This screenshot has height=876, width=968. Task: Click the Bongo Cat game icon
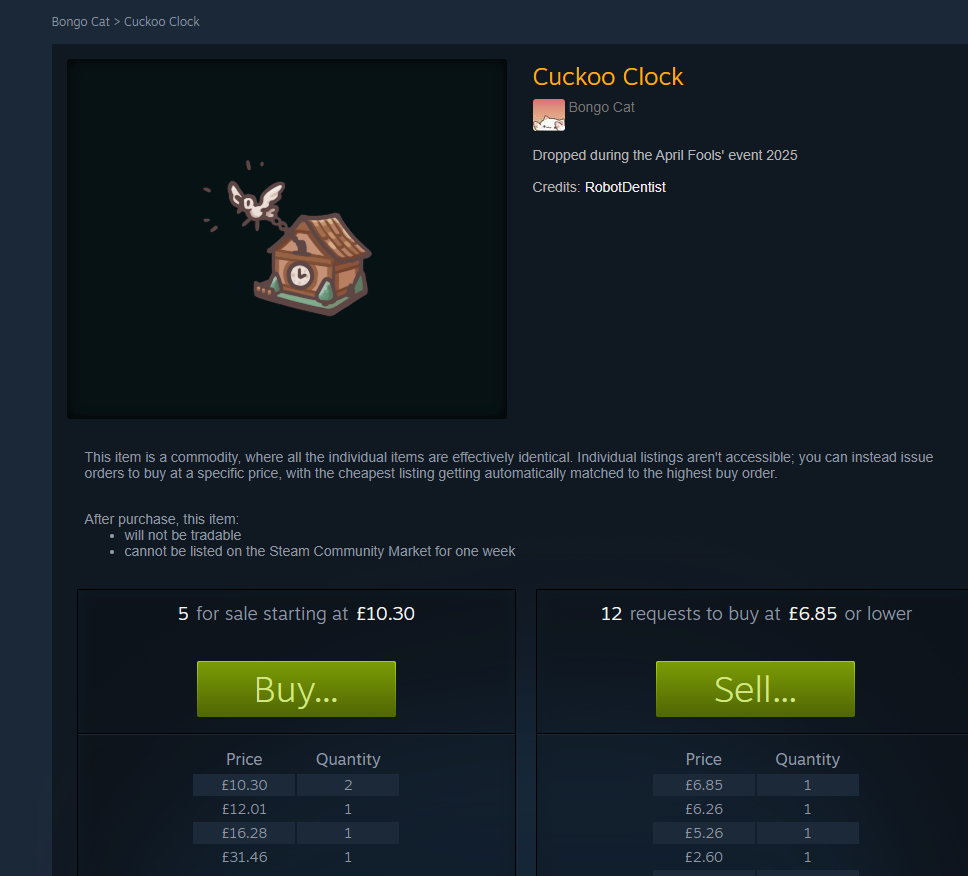click(548, 115)
